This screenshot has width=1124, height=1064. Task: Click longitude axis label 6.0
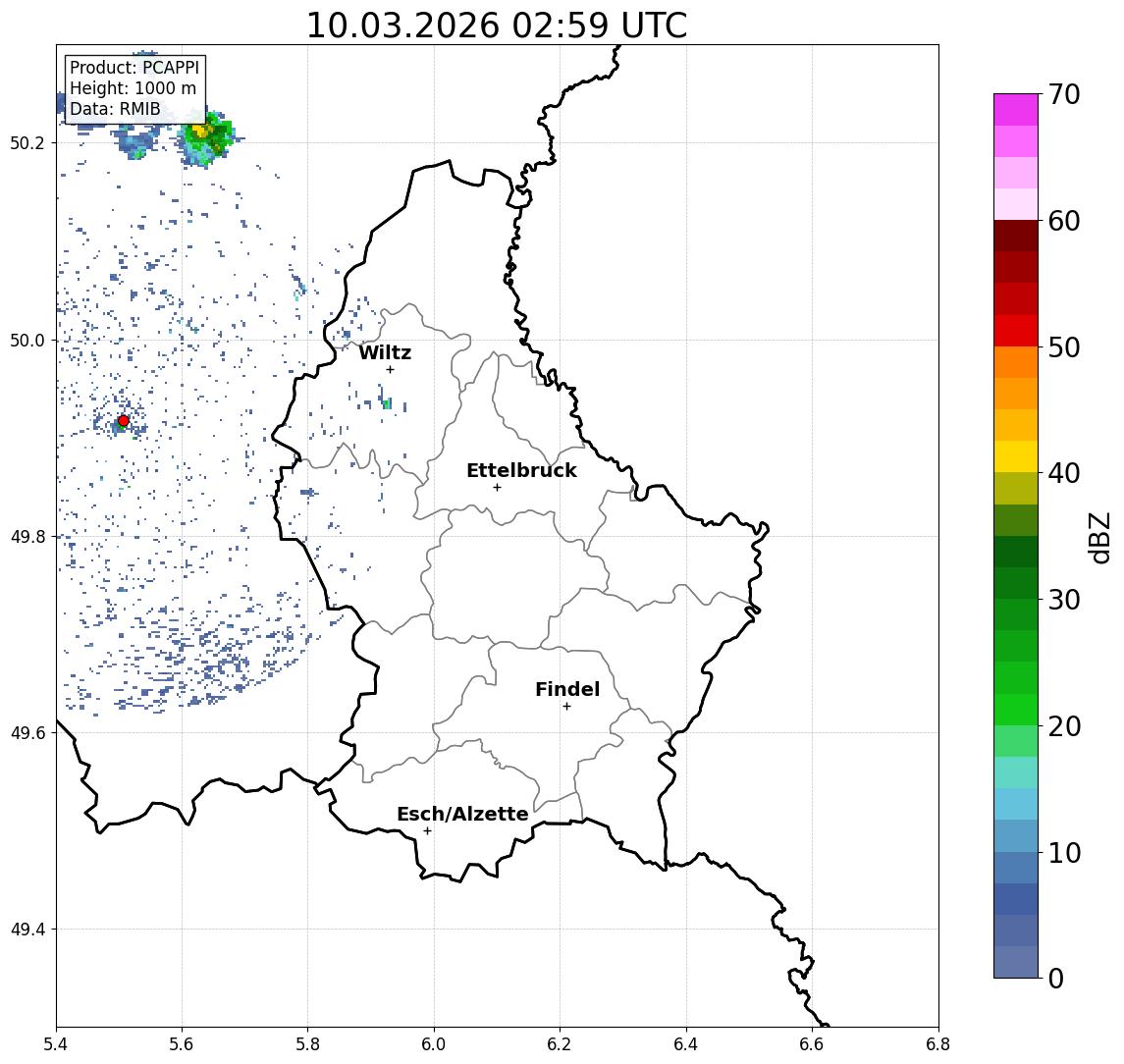tap(434, 1044)
